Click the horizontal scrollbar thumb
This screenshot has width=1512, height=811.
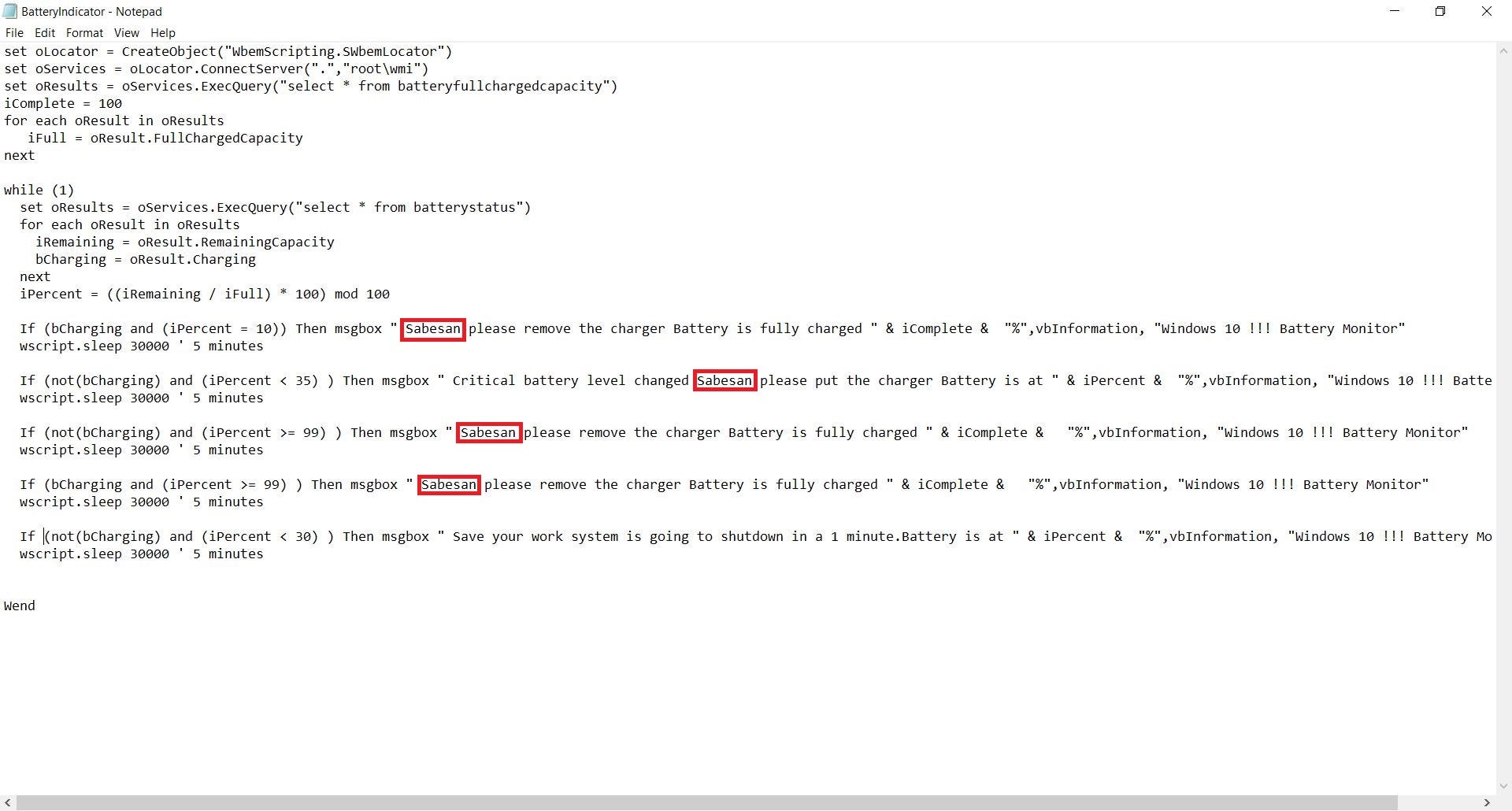click(x=706, y=803)
